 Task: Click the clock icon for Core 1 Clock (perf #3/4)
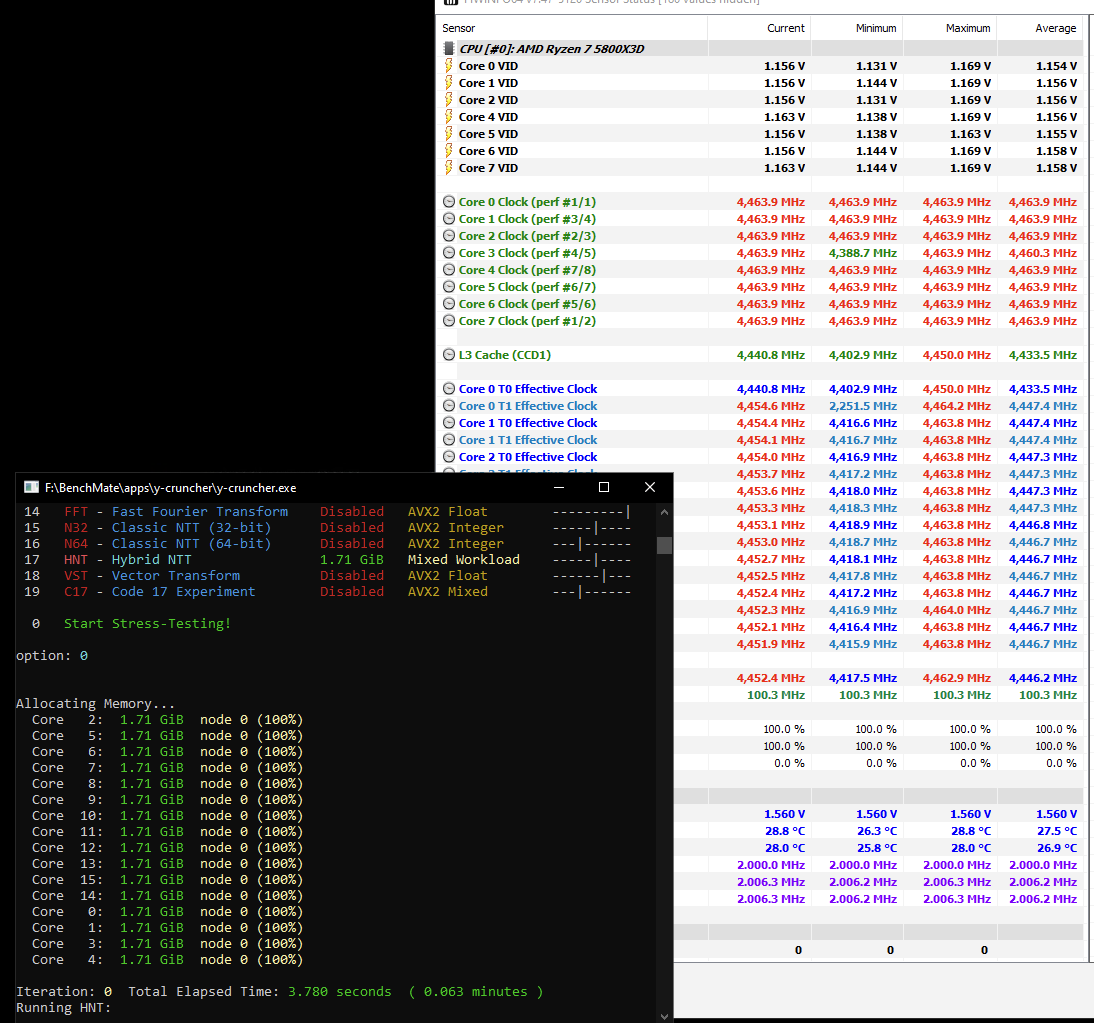(x=449, y=218)
